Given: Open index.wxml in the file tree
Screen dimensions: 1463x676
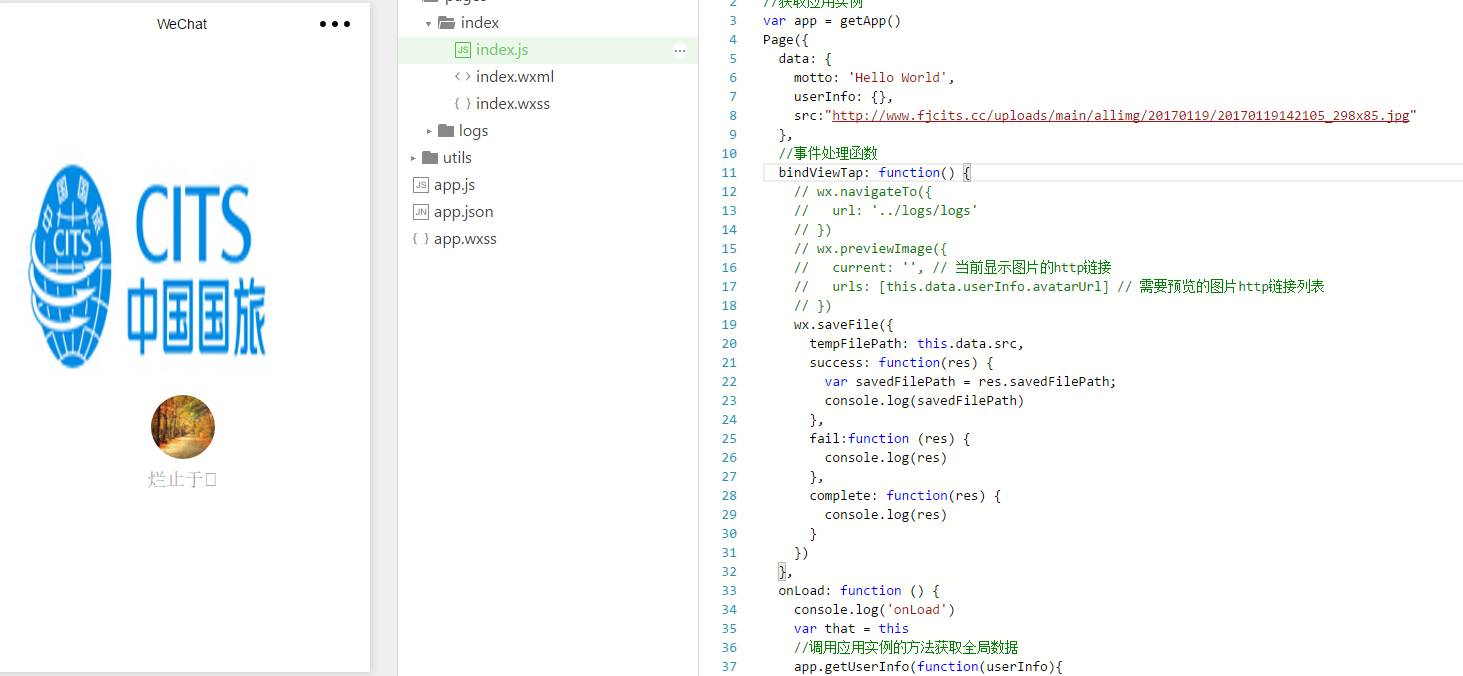Looking at the screenshot, I should [515, 76].
